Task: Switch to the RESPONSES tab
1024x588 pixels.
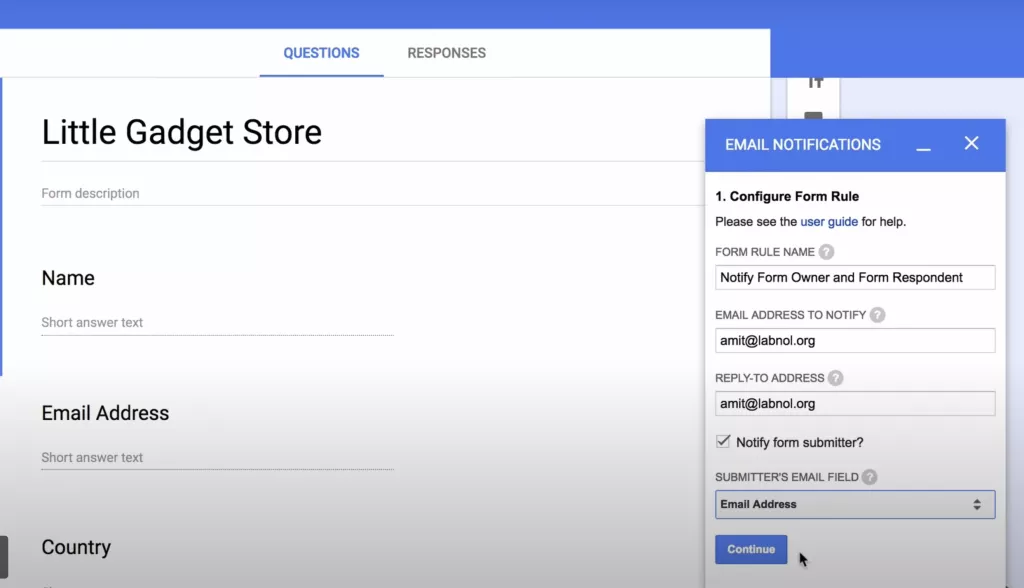Action: pos(446,53)
